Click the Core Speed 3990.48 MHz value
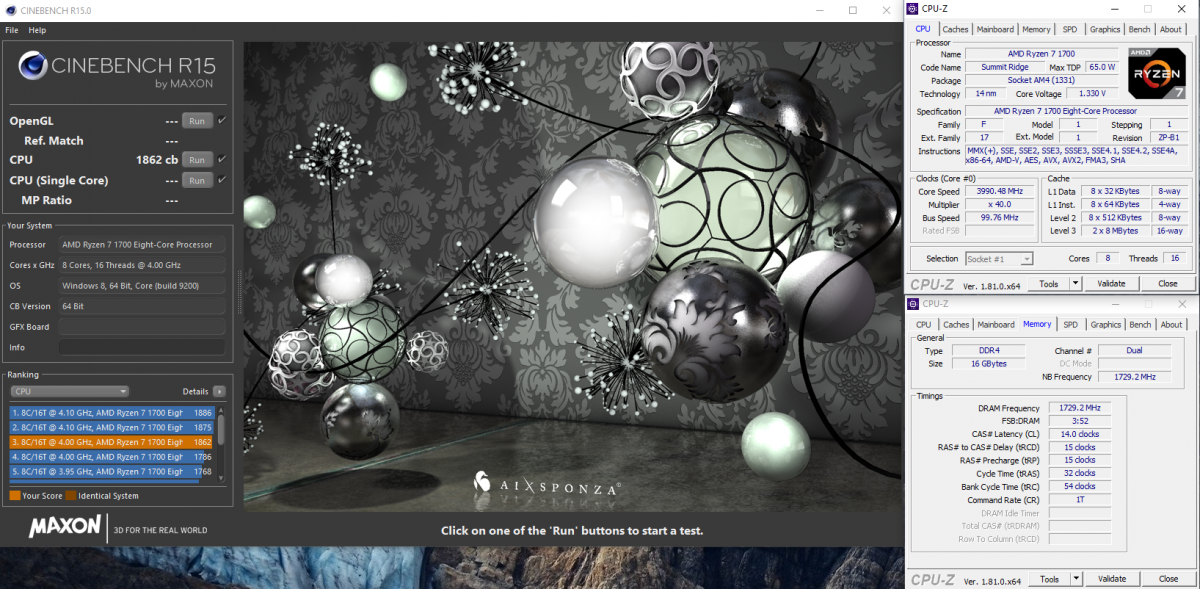1200x589 pixels. point(999,191)
